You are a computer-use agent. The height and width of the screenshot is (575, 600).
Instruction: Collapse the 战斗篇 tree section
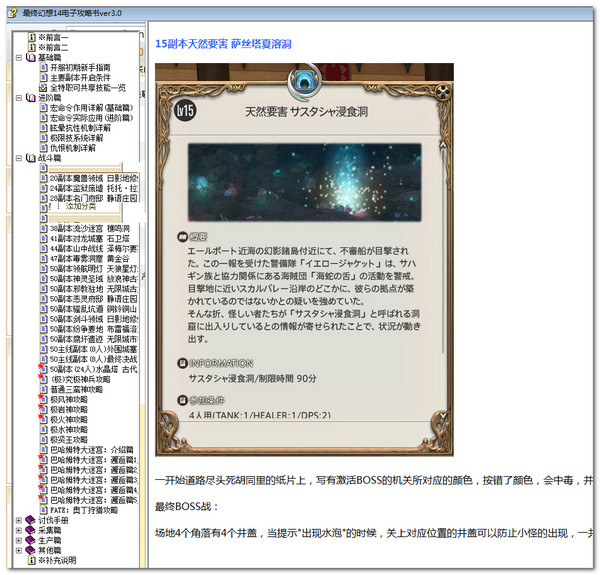pyautogui.click(x=19, y=158)
